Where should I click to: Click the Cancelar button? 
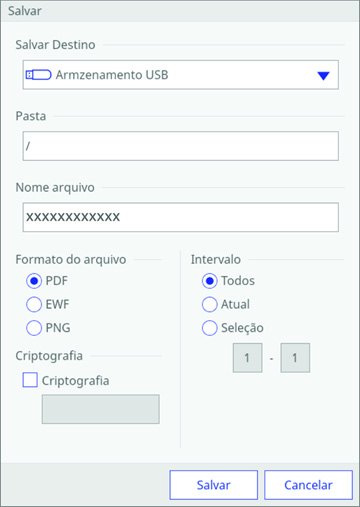pos(308,485)
